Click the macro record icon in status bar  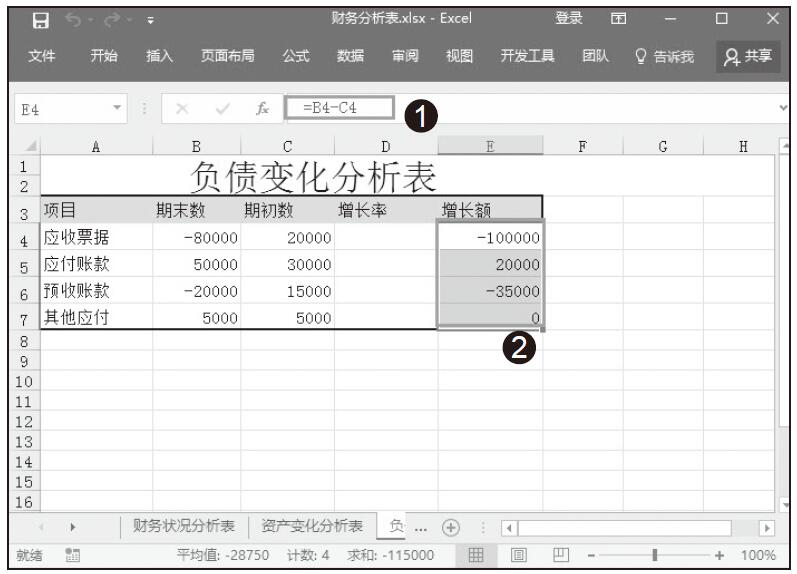tap(72, 555)
